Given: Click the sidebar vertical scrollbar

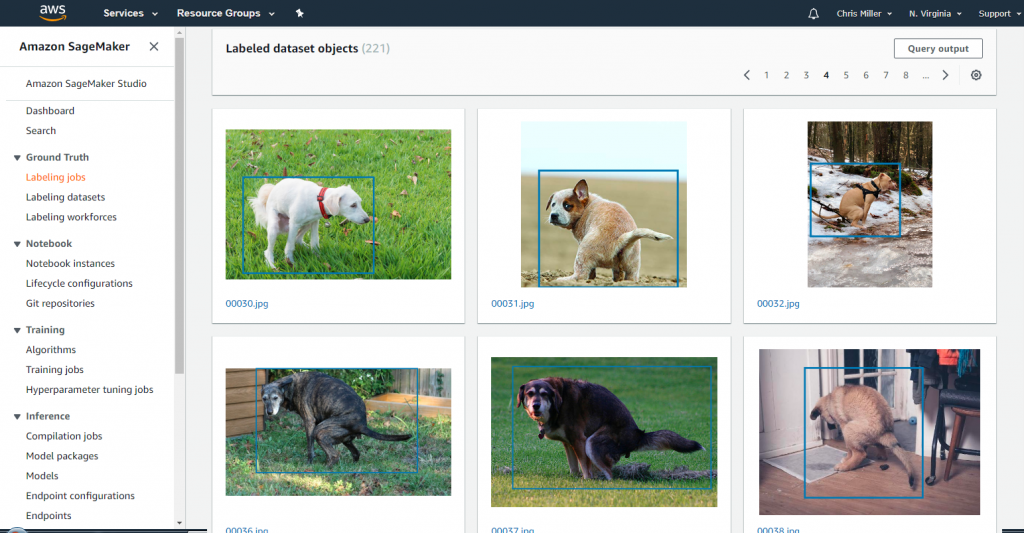Looking at the screenshot, I should pyautogui.click(x=180, y=206).
